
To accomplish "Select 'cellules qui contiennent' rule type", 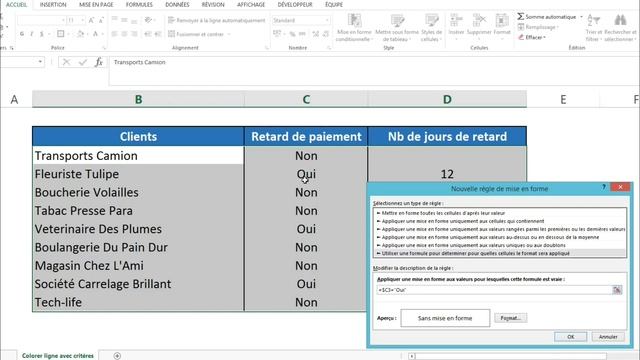I will 500,221.
